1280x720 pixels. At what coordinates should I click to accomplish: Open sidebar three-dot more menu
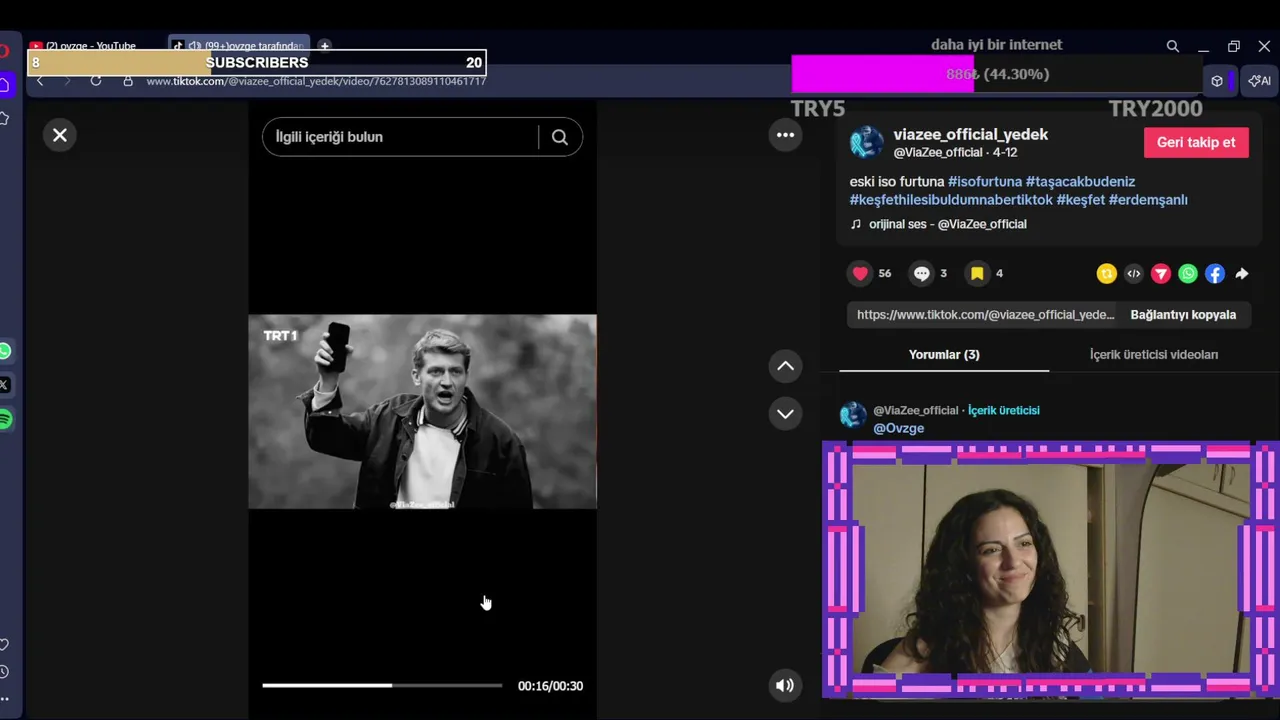pos(4,699)
